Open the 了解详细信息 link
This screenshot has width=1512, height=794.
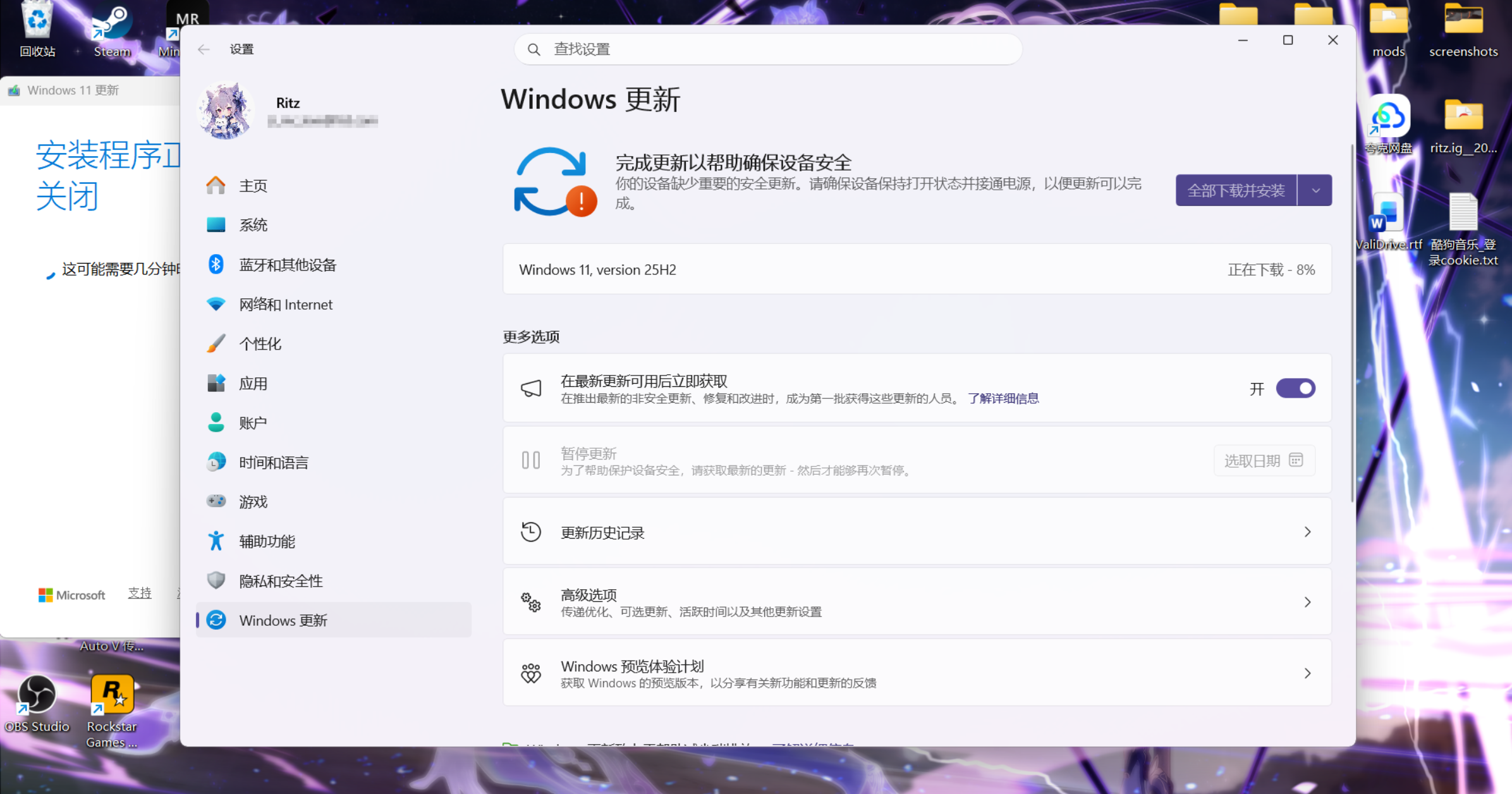(1003, 398)
